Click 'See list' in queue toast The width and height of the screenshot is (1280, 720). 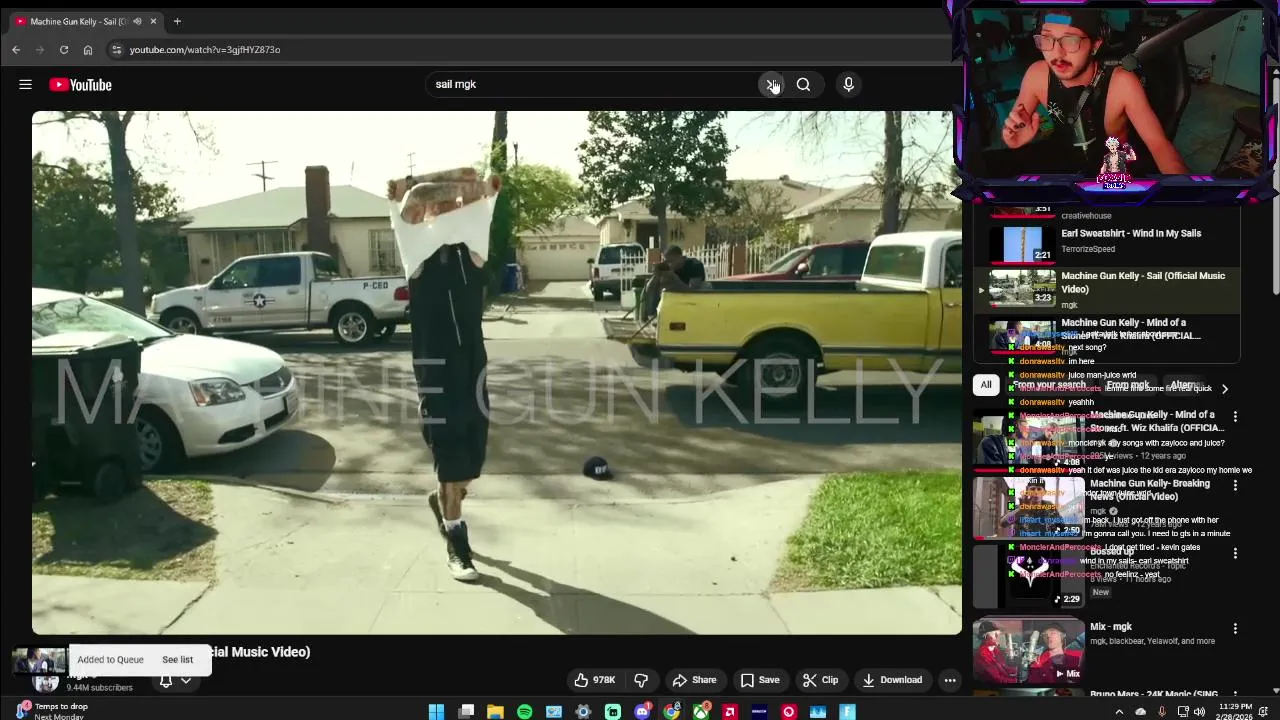(x=177, y=660)
